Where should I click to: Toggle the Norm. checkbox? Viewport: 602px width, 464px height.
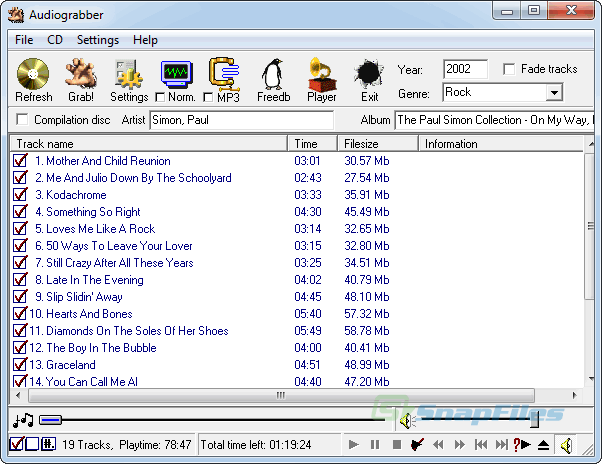(160, 97)
